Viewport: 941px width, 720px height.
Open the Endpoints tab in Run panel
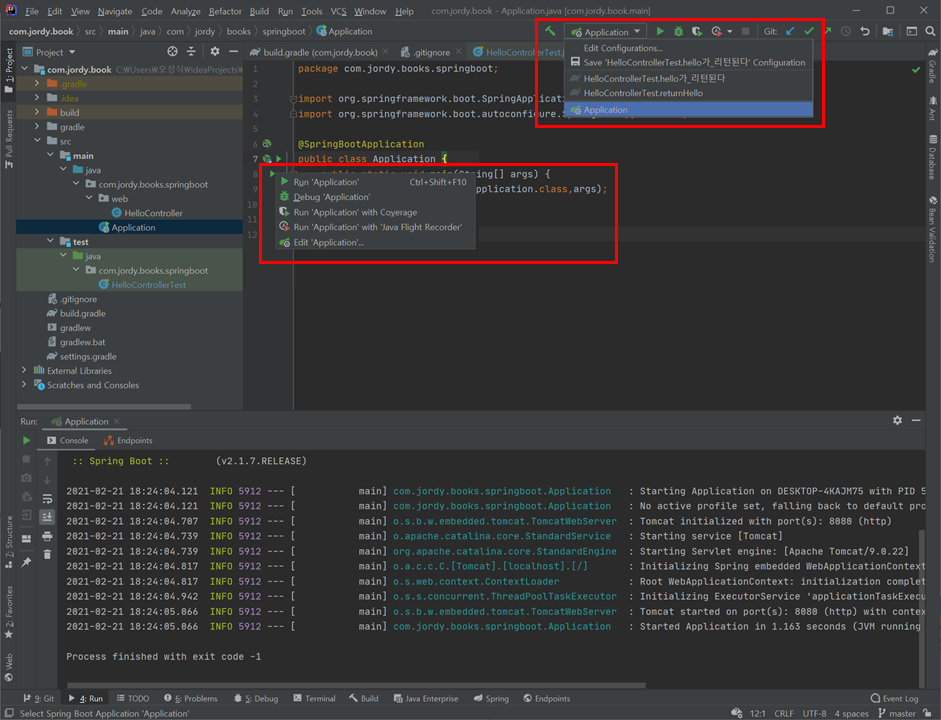(128, 440)
